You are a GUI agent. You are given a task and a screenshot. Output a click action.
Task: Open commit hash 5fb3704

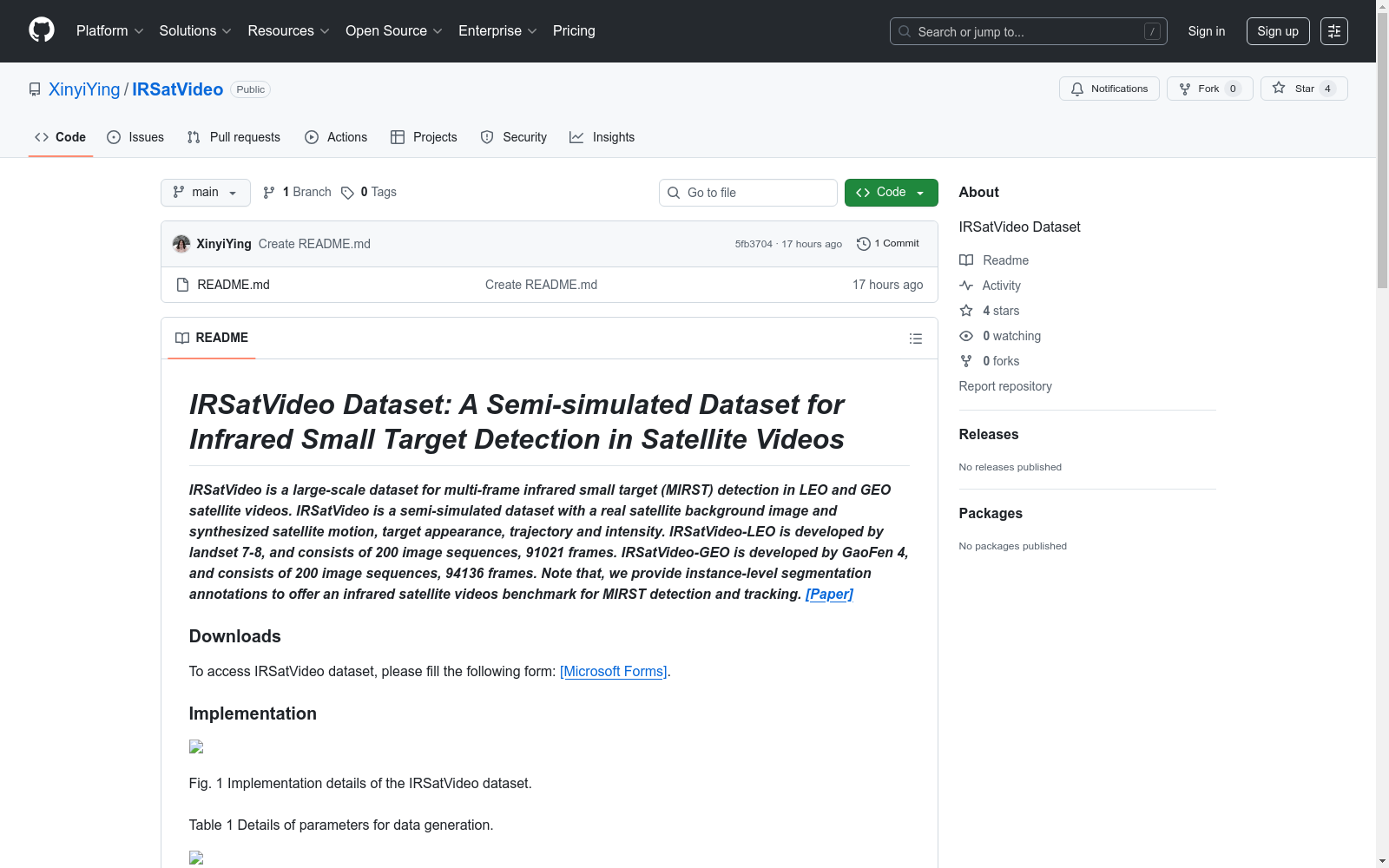[754, 244]
